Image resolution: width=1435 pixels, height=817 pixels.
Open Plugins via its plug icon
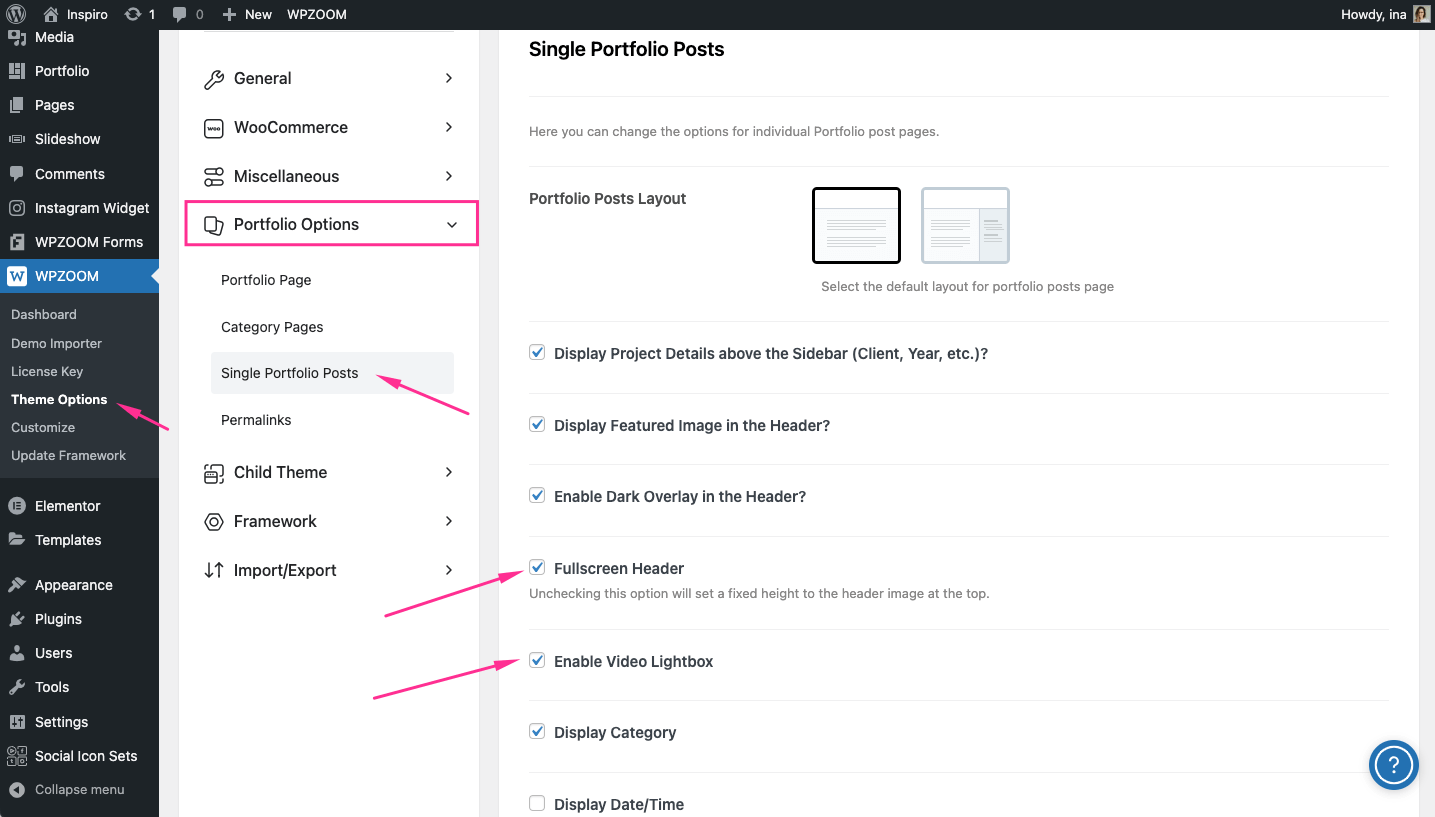[17, 619]
